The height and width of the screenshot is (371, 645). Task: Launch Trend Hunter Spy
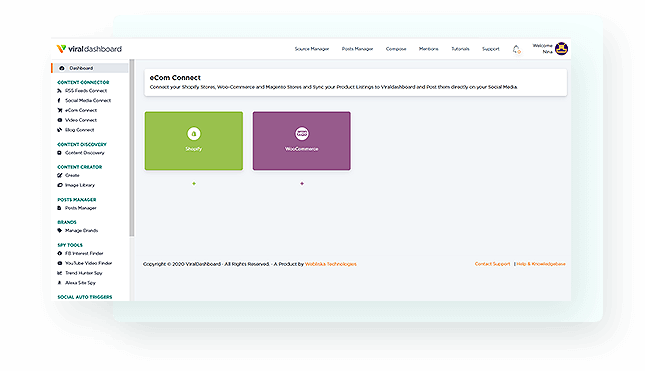[x=80, y=273]
